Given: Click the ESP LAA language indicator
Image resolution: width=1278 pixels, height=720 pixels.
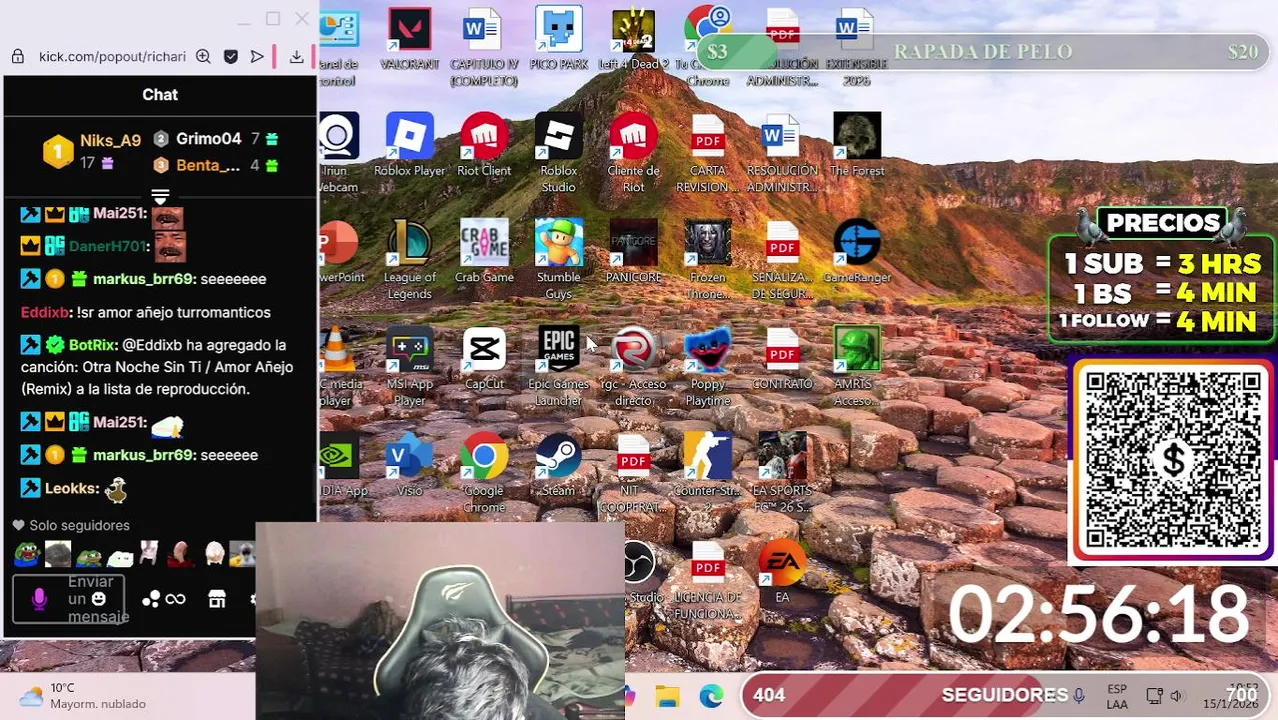Looking at the screenshot, I should click(x=1117, y=696).
